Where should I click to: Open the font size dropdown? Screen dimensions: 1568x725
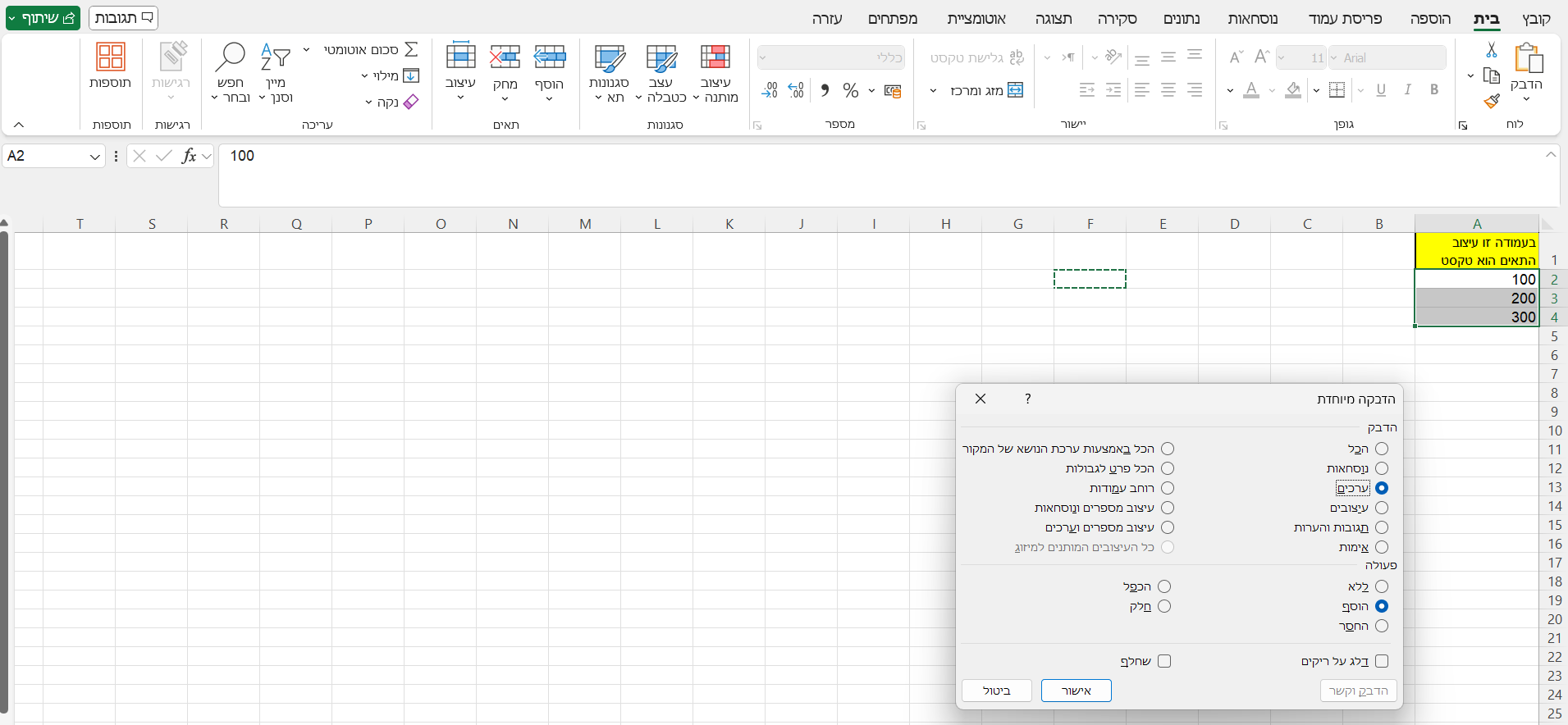[x=1282, y=57]
